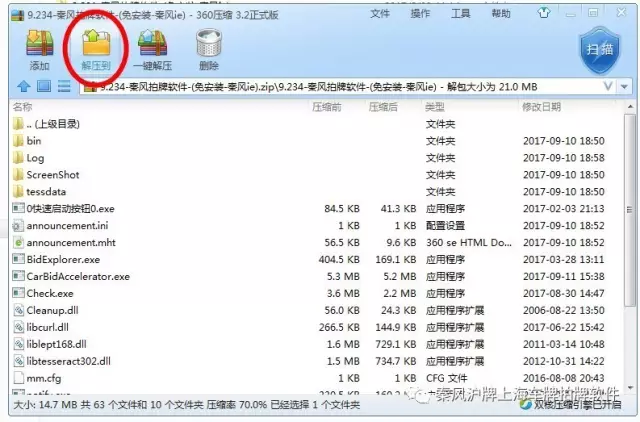The width and height of the screenshot is (640, 422).
Task: Open the 文件 menu
Action: [380, 13]
